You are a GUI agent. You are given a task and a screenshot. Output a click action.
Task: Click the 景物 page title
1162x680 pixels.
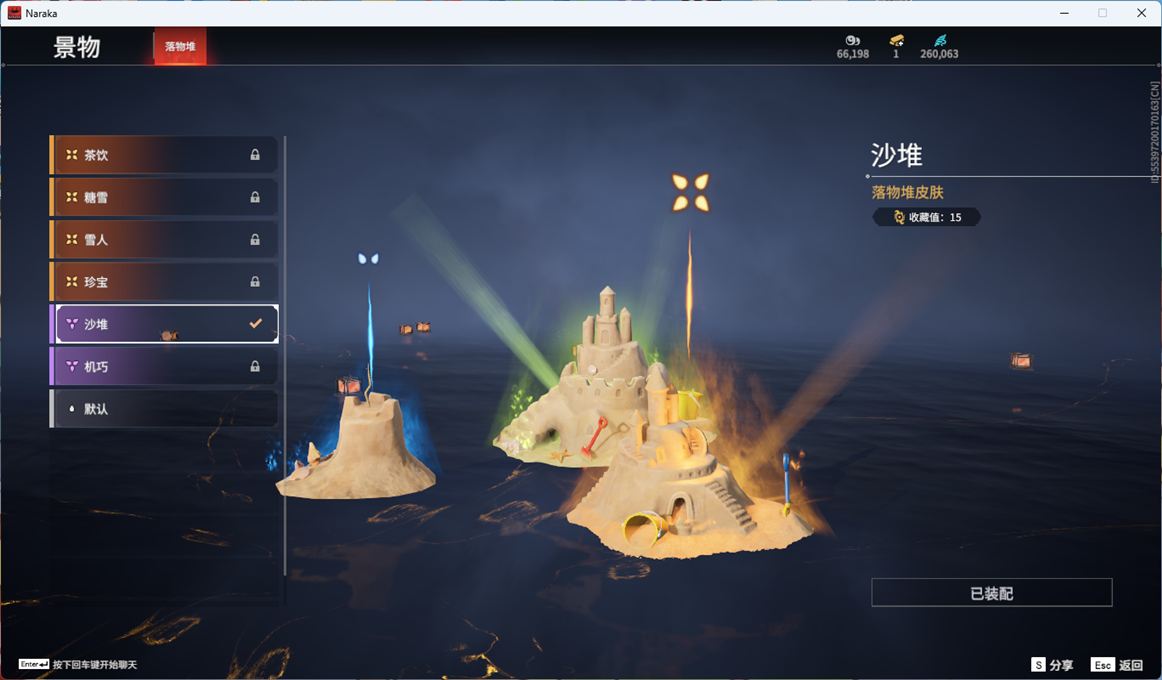click(x=76, y=47)
